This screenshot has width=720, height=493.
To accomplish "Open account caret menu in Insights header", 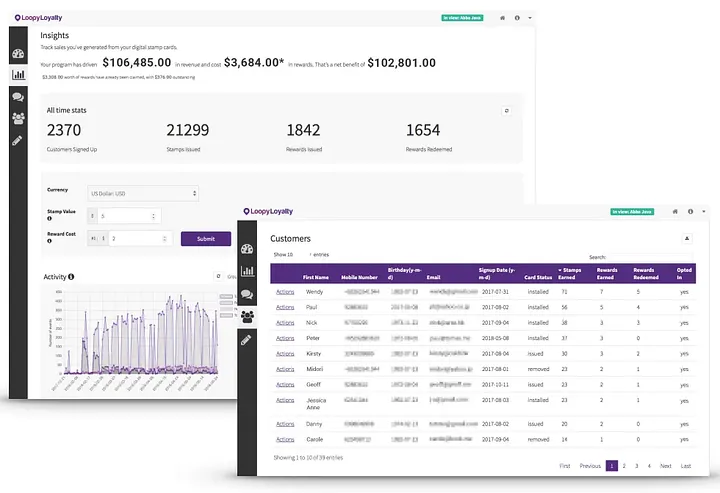I will tap(529, 18).
